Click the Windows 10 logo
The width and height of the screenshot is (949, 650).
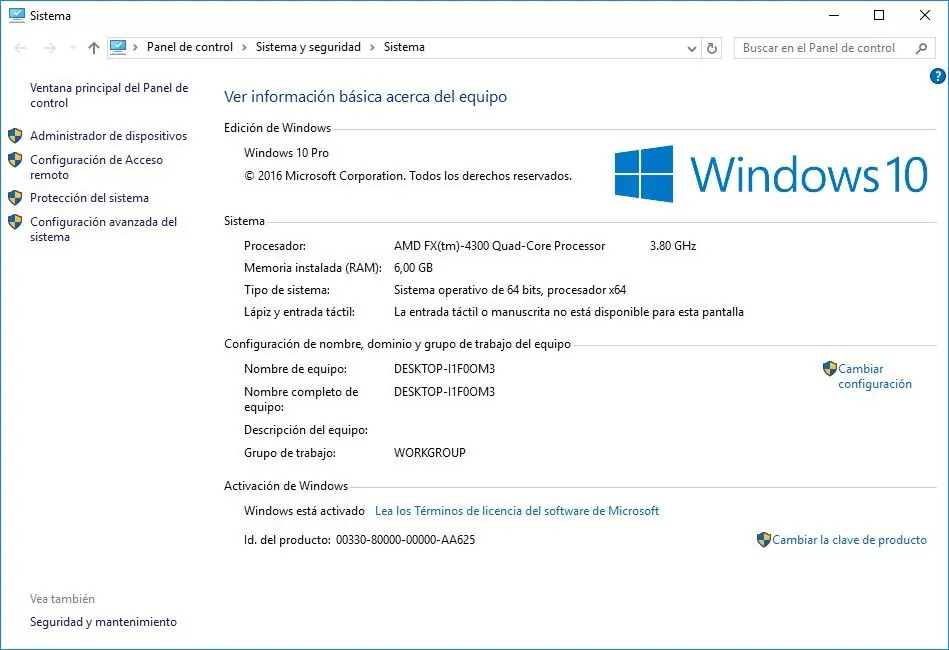[771, 174]
